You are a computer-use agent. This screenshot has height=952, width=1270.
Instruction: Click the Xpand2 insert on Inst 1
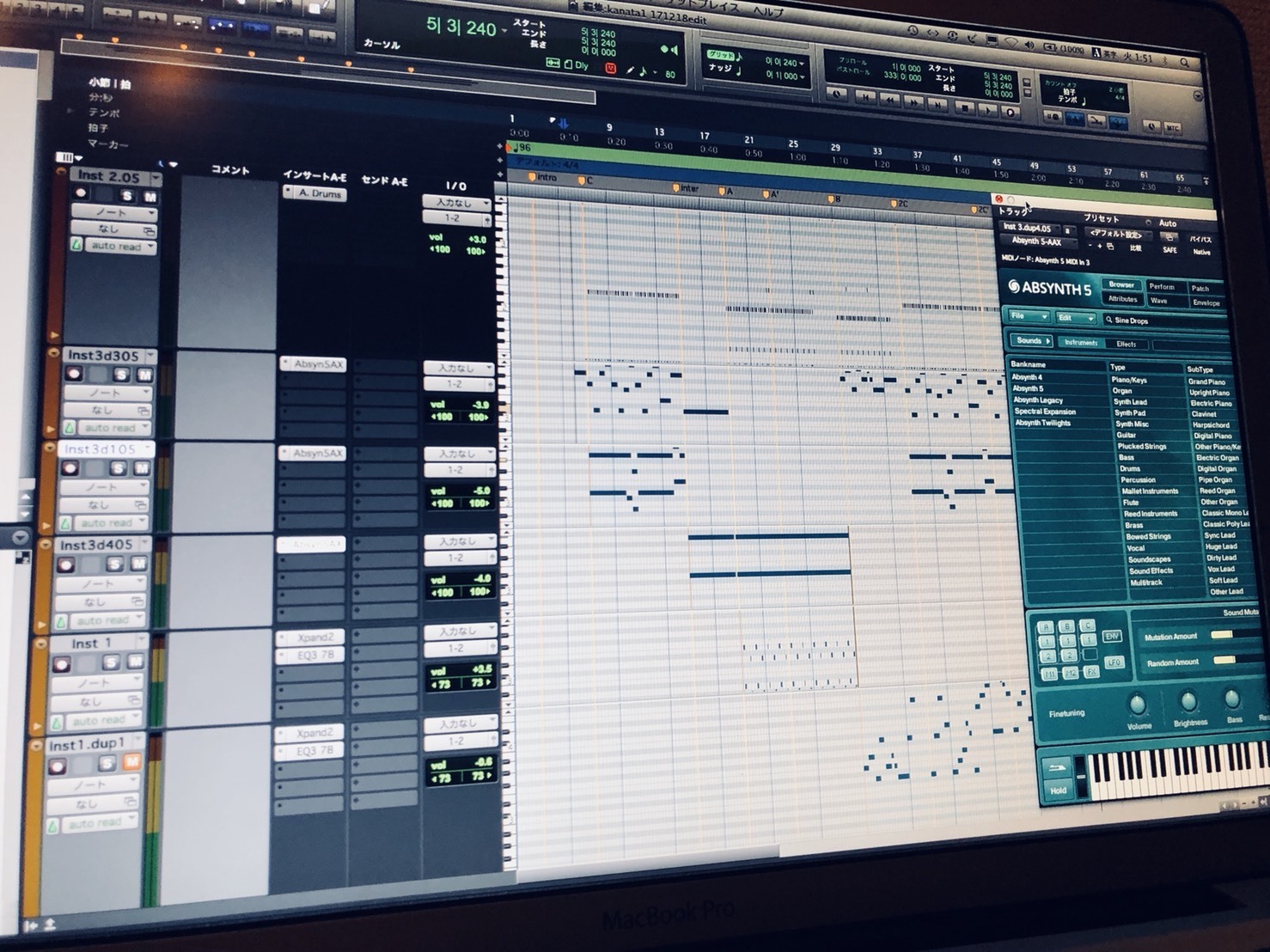point(311,638)
